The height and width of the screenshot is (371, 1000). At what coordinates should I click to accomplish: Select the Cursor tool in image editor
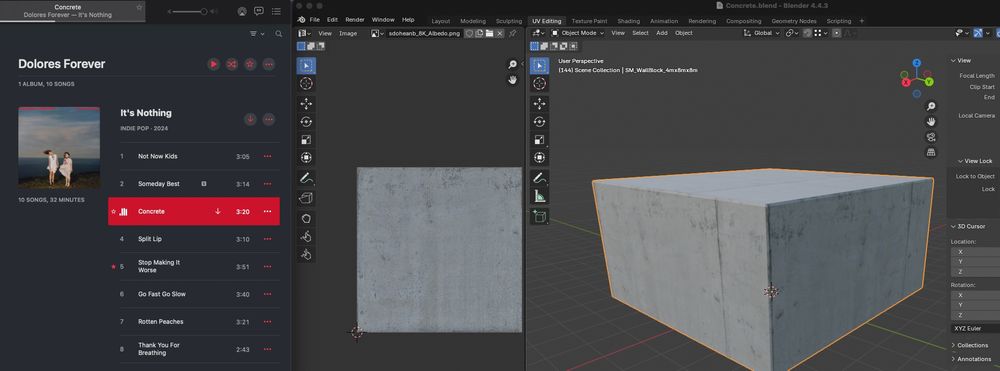tap(306, 84)
